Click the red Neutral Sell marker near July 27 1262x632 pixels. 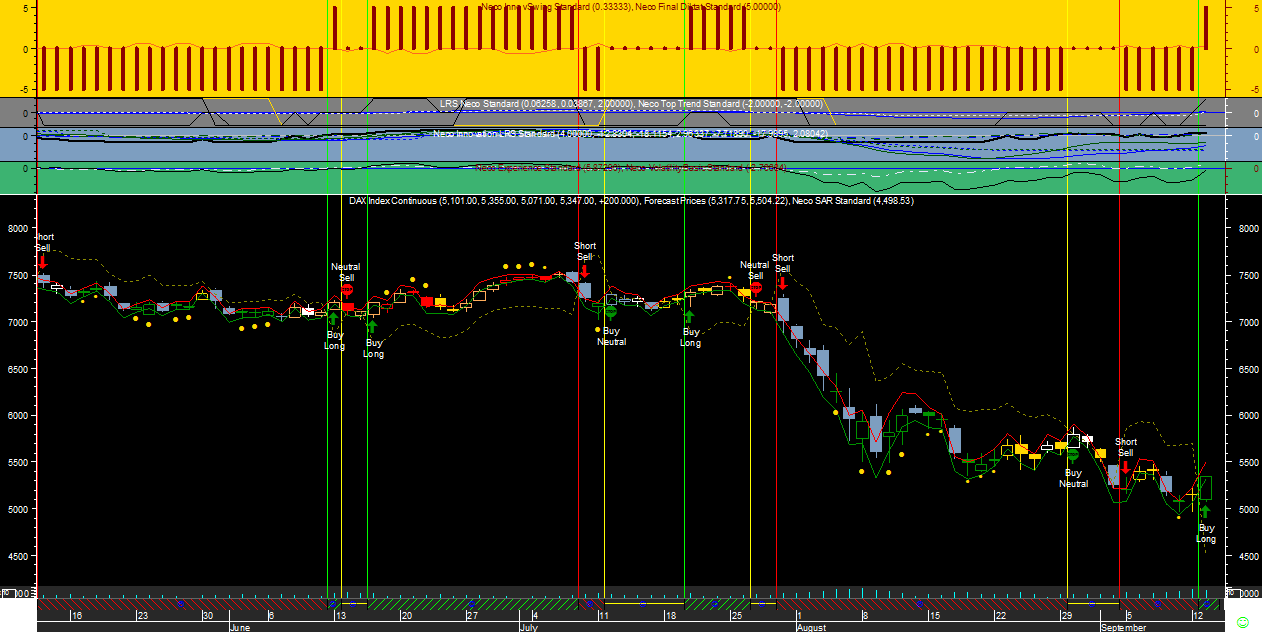(756, 288)
